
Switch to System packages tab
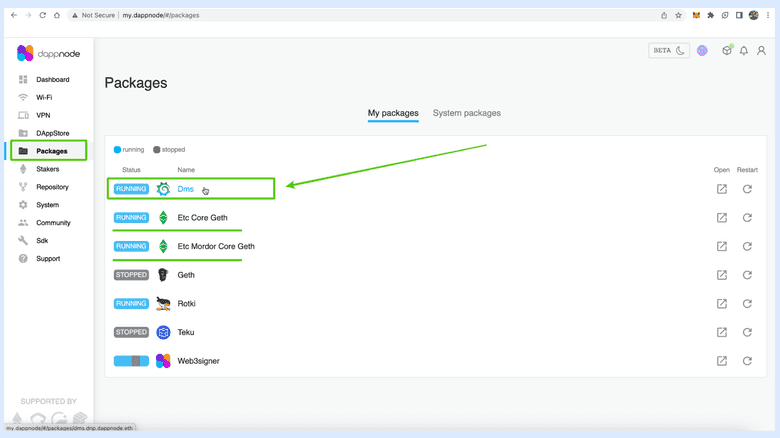pyautogui.click(x=466, y=113)
